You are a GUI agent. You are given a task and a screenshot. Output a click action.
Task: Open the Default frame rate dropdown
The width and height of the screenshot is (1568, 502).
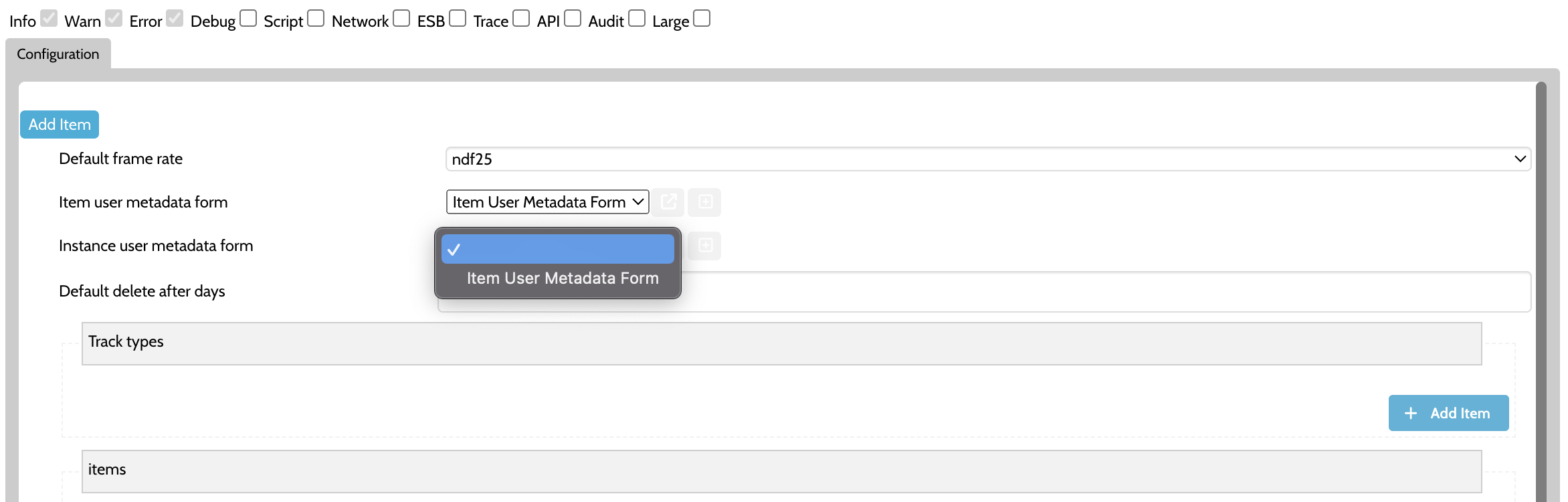click(x=988, y=159)
